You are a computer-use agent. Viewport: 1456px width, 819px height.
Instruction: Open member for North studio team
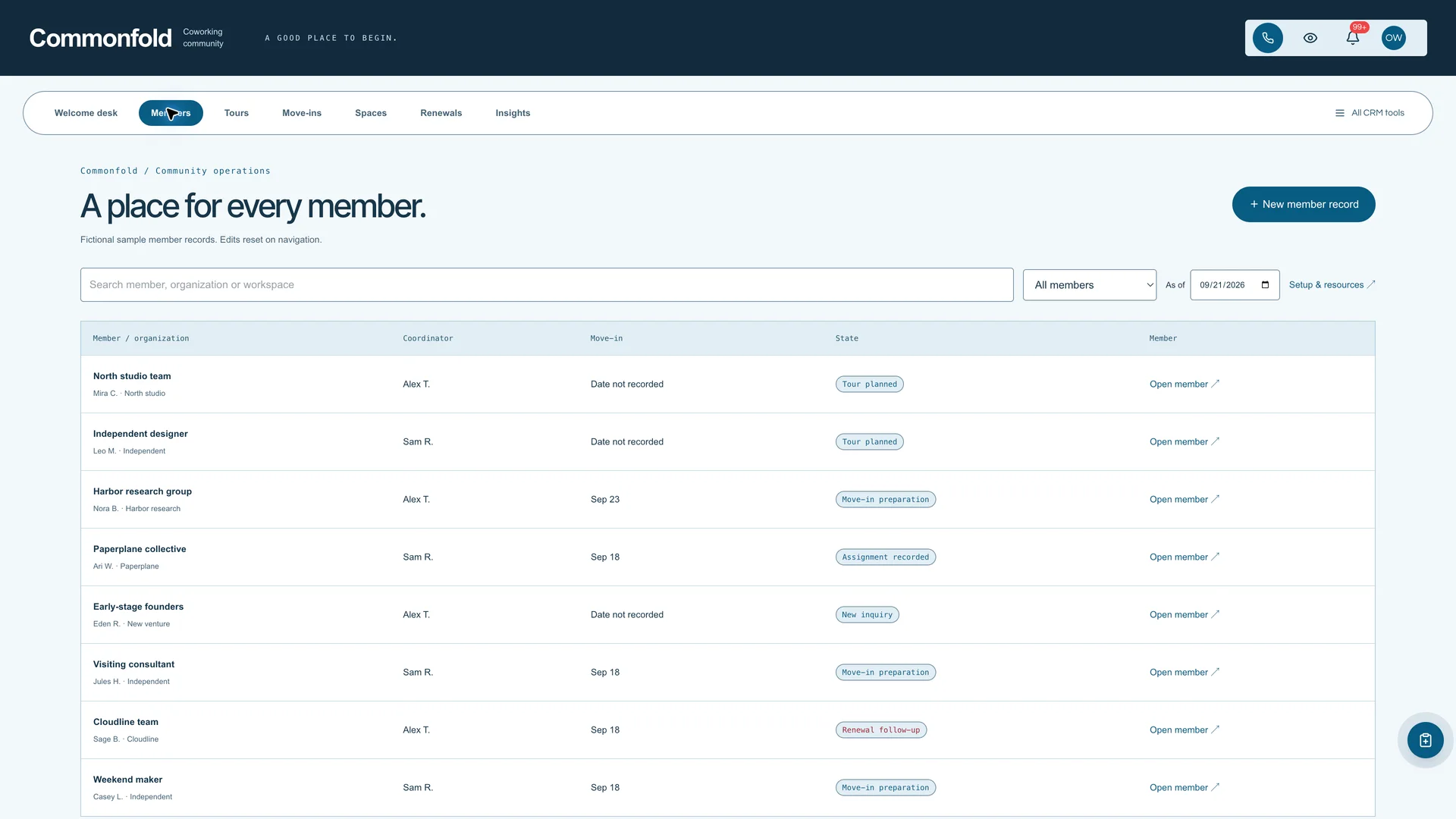point(1185,384)
